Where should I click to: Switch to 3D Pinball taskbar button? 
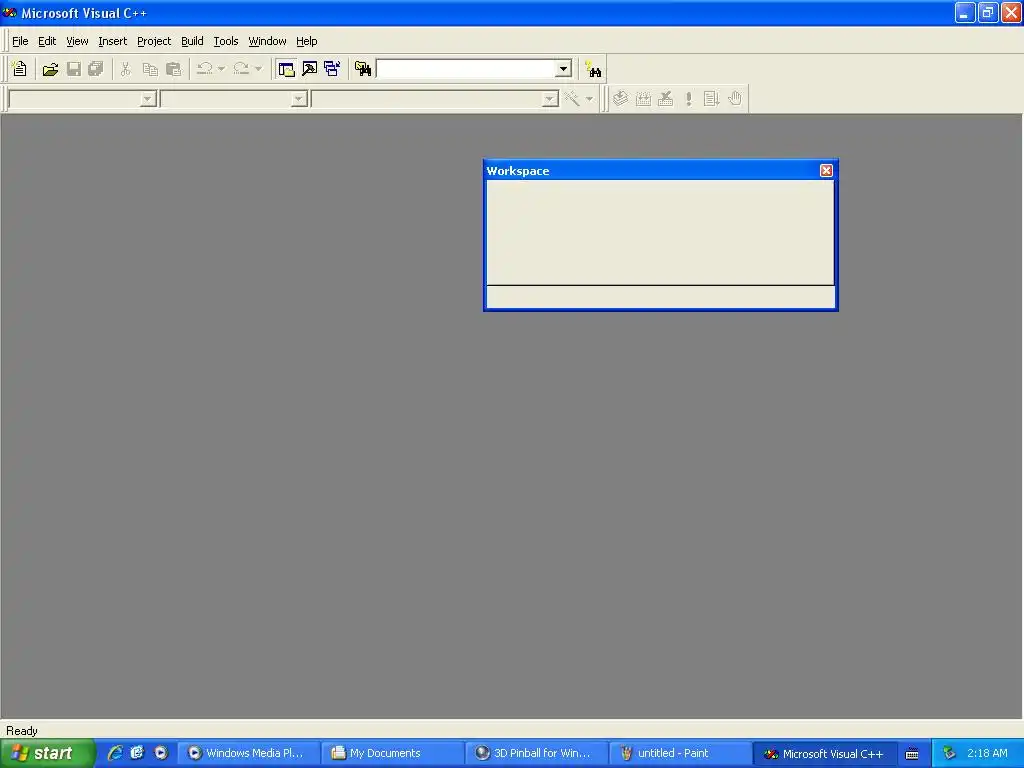pos(537,753)
